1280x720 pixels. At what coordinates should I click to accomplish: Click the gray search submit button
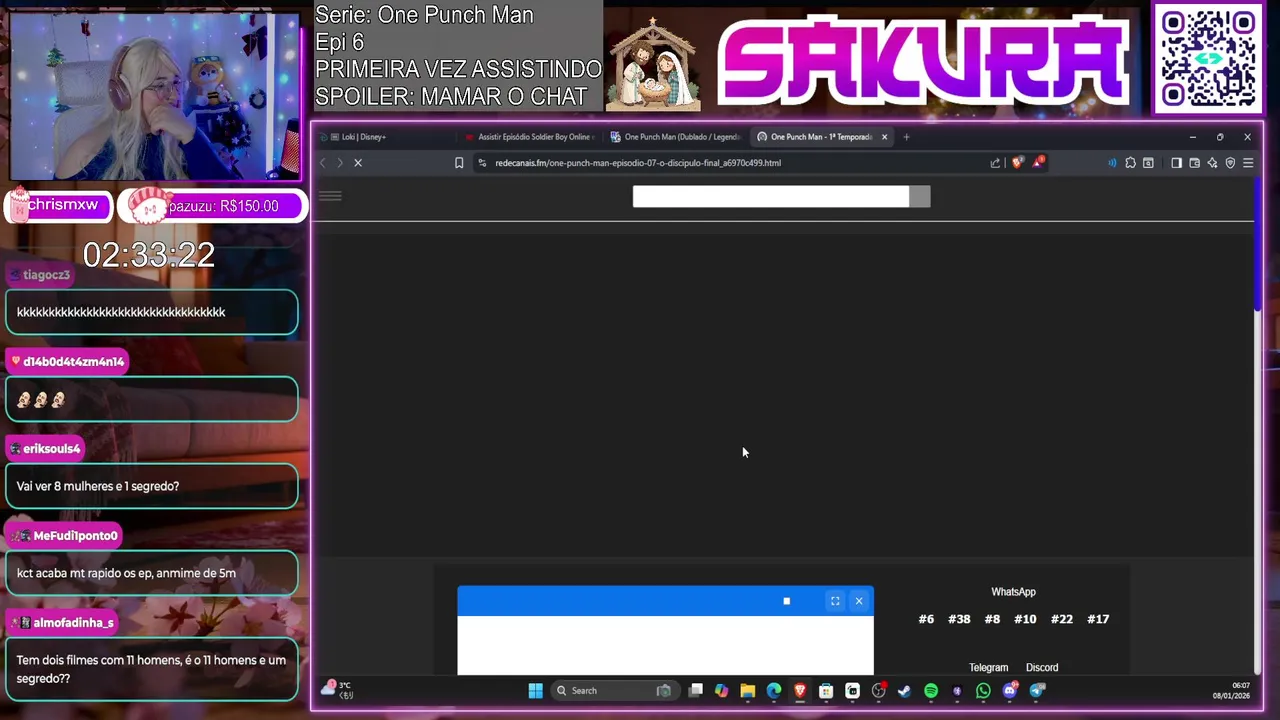(x=920, y=197)
